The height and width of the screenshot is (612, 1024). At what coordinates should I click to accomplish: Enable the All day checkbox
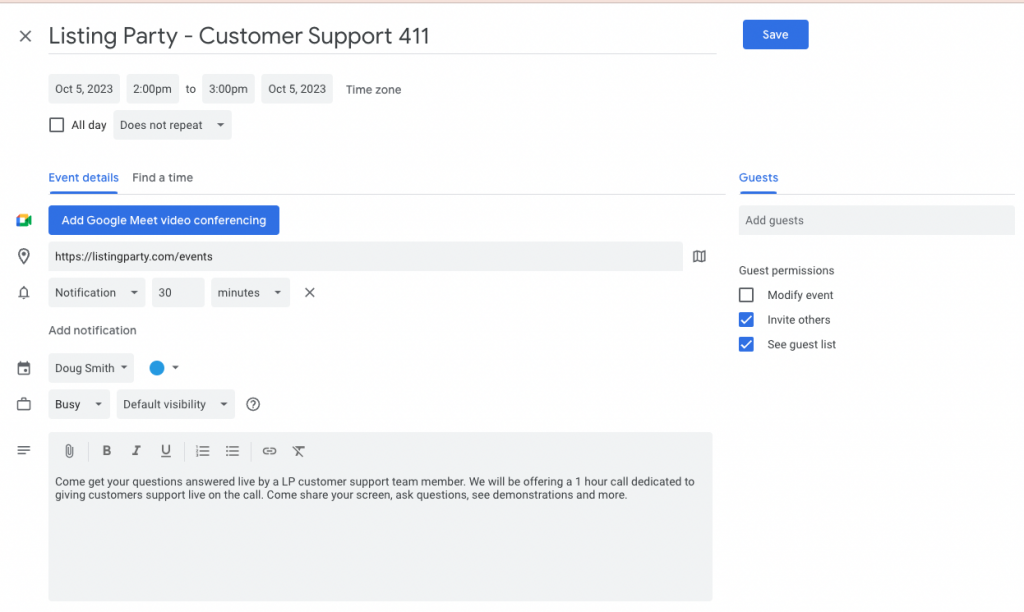coord(57,125)
